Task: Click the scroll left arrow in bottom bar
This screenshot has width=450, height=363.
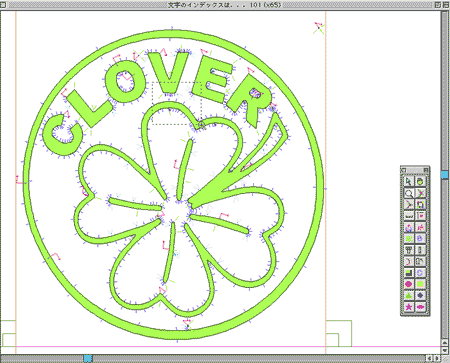Action: (x=430, y=358)
